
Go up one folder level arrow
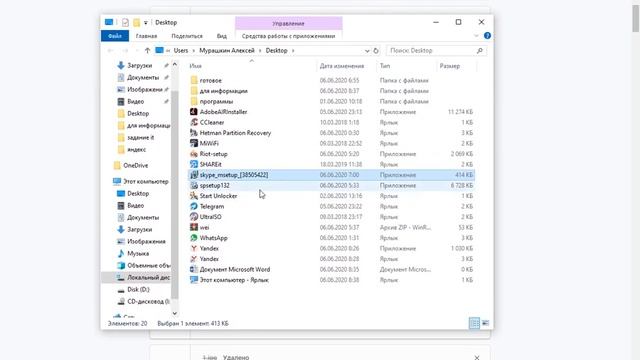147,51
